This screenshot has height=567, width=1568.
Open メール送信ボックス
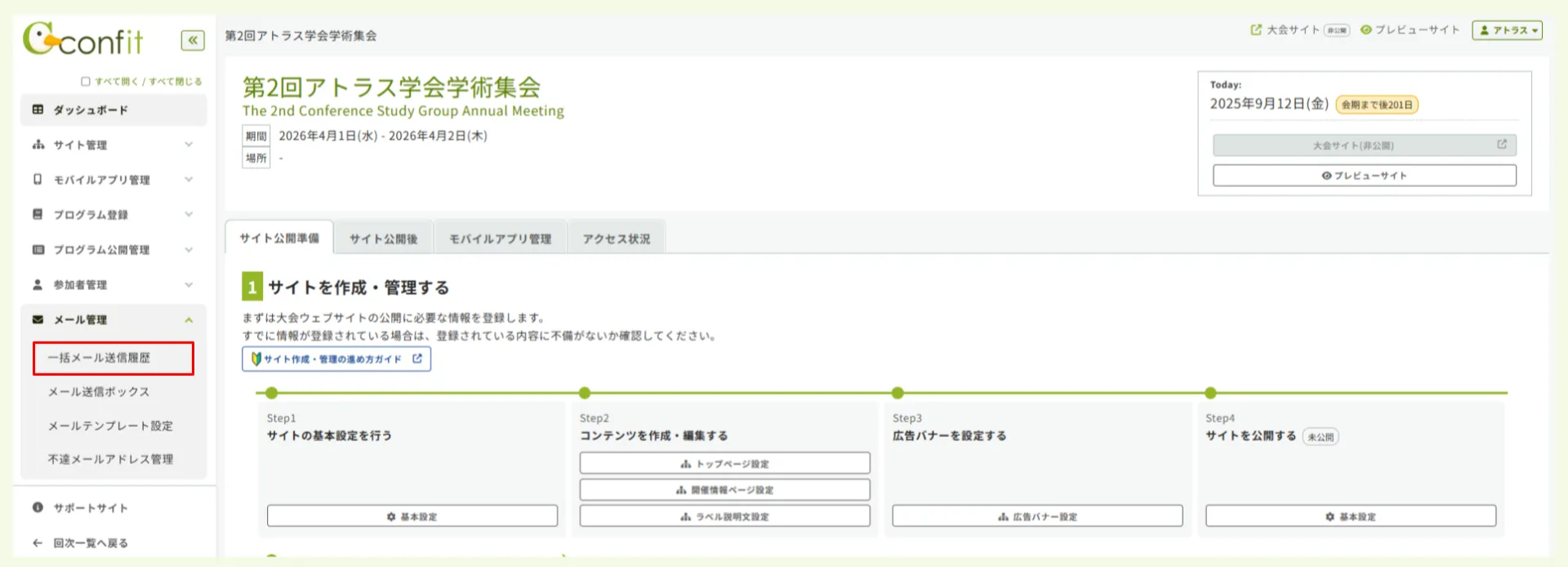(99, 392)
